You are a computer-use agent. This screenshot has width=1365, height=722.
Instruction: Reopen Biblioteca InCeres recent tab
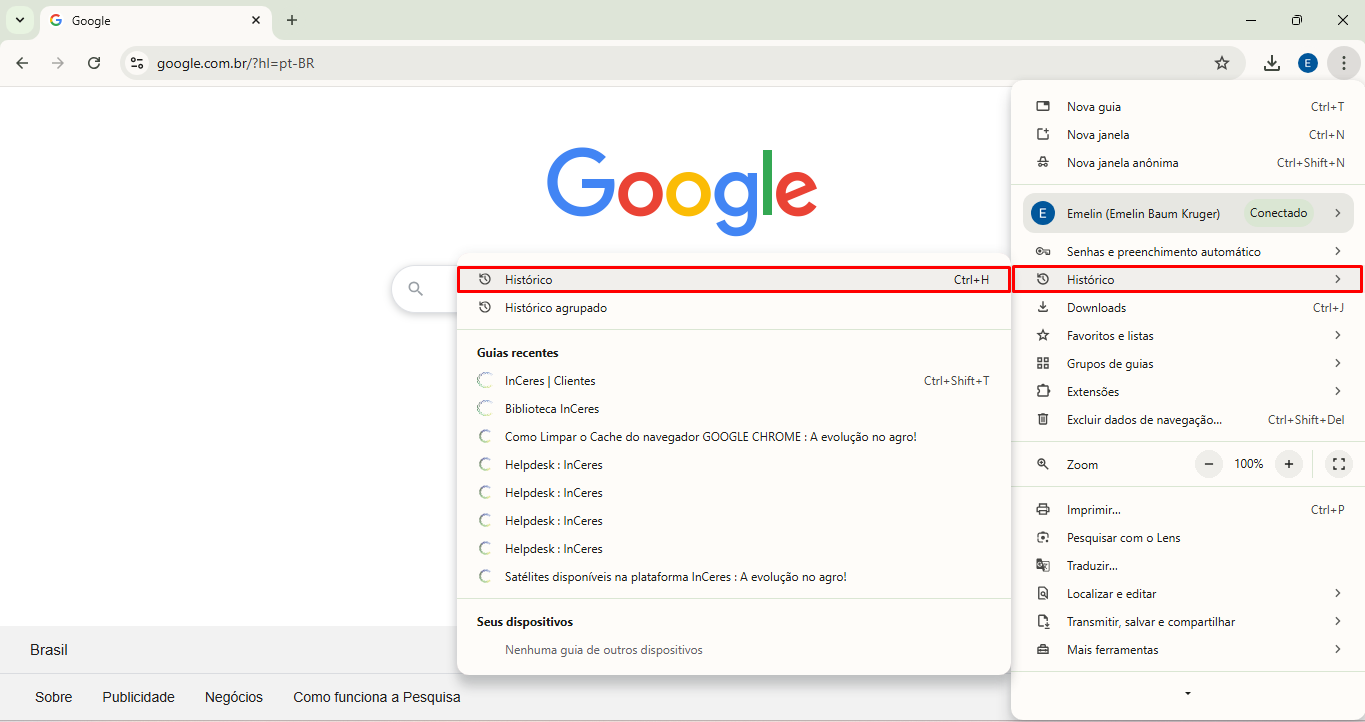[733, 409]
